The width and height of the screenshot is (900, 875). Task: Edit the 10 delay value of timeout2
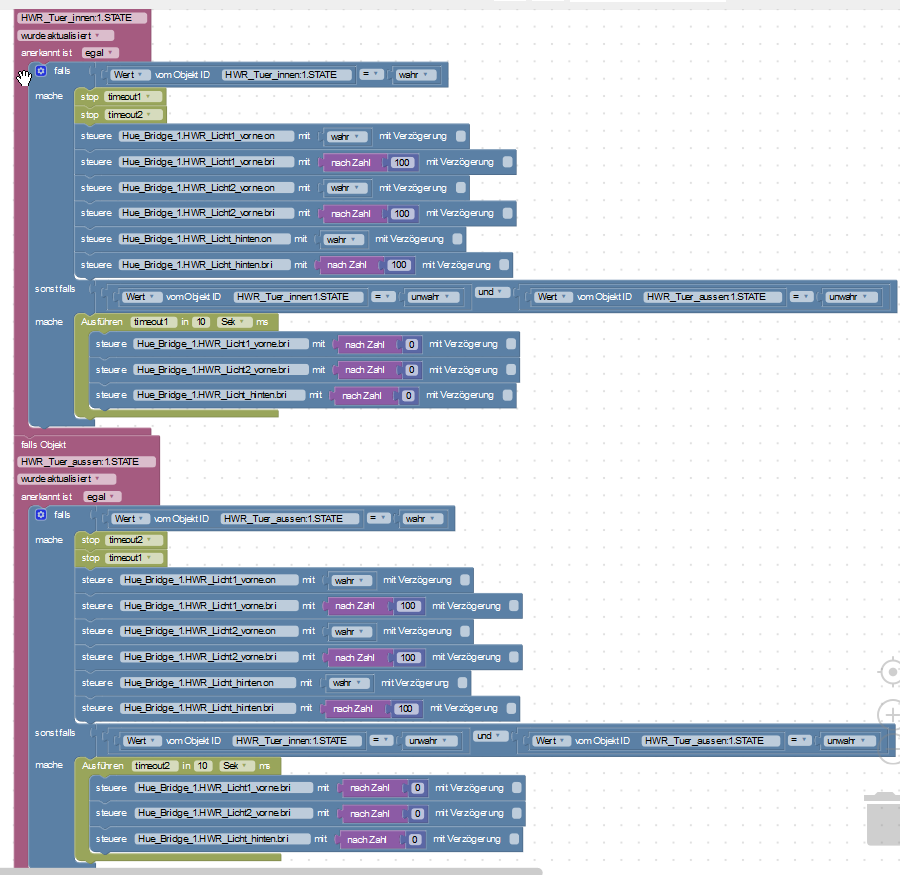[x=203, y=765]
